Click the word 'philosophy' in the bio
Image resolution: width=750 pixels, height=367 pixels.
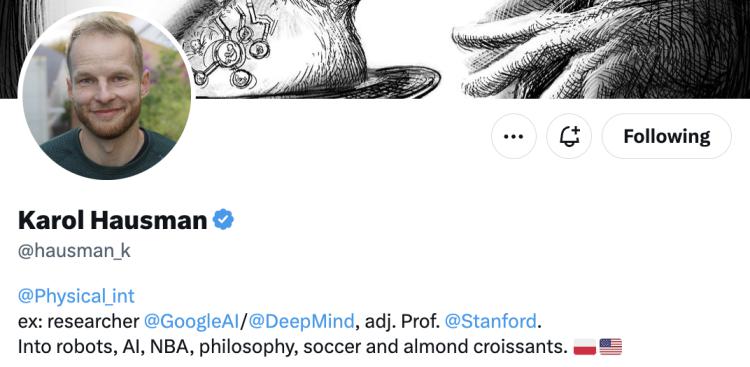244,347
